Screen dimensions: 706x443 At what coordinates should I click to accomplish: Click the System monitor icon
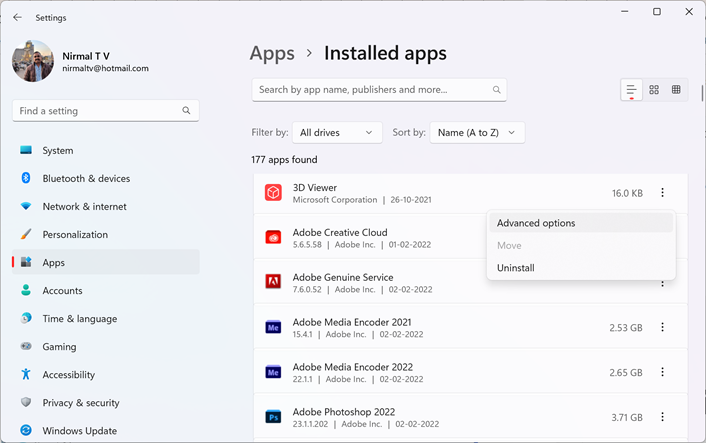[x=26, y=150]
